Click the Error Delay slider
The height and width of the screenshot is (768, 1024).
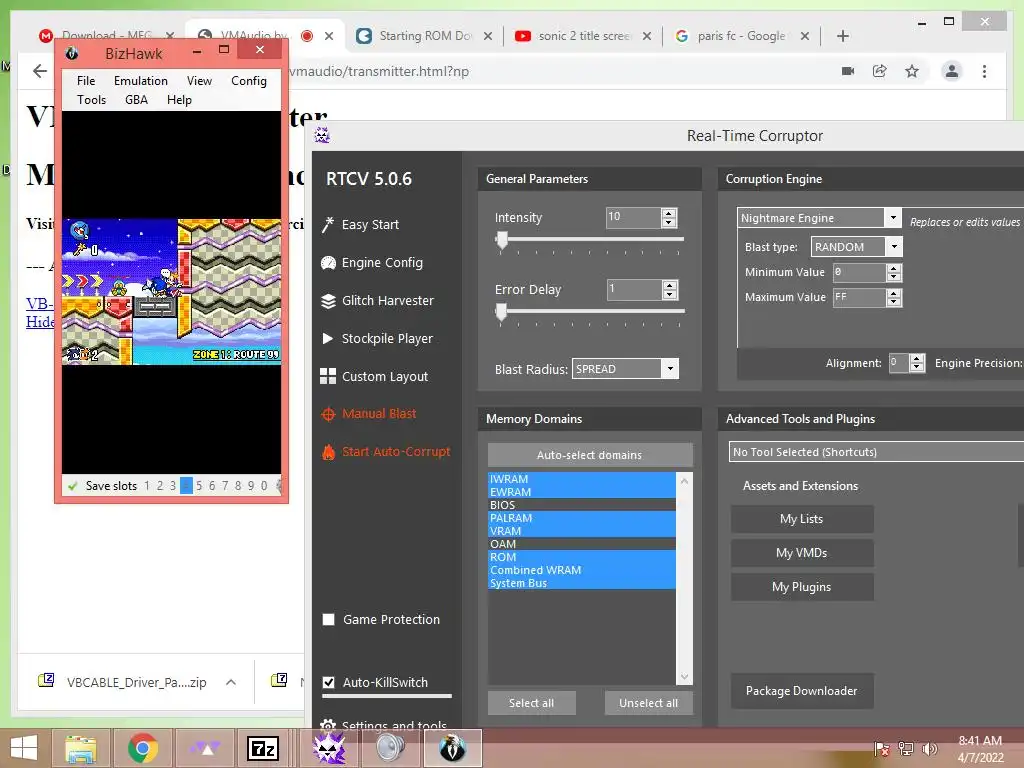click(x=590, y=312)
